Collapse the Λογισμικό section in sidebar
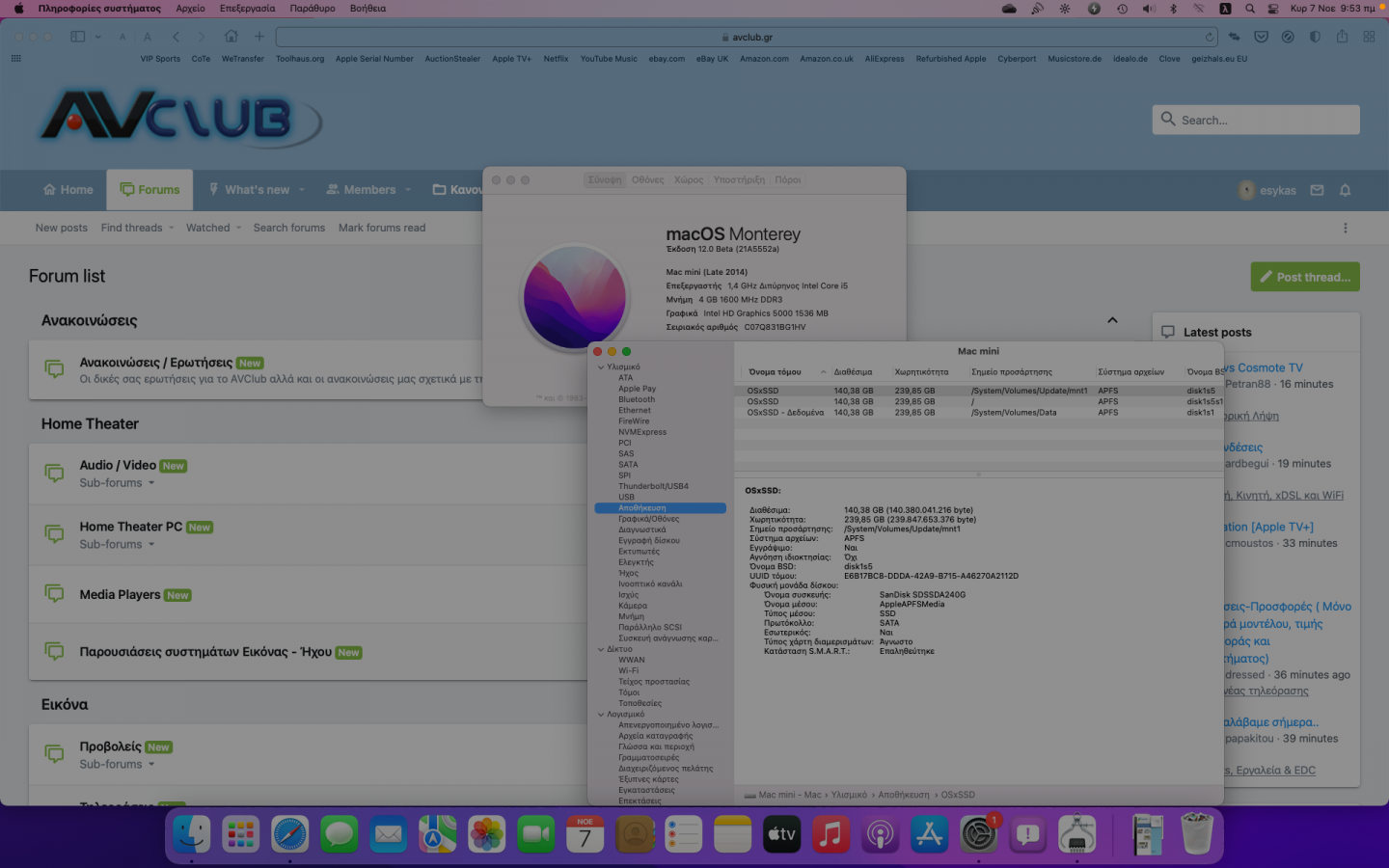Viewport: 1389px width, 868px height. pos(601,715)
